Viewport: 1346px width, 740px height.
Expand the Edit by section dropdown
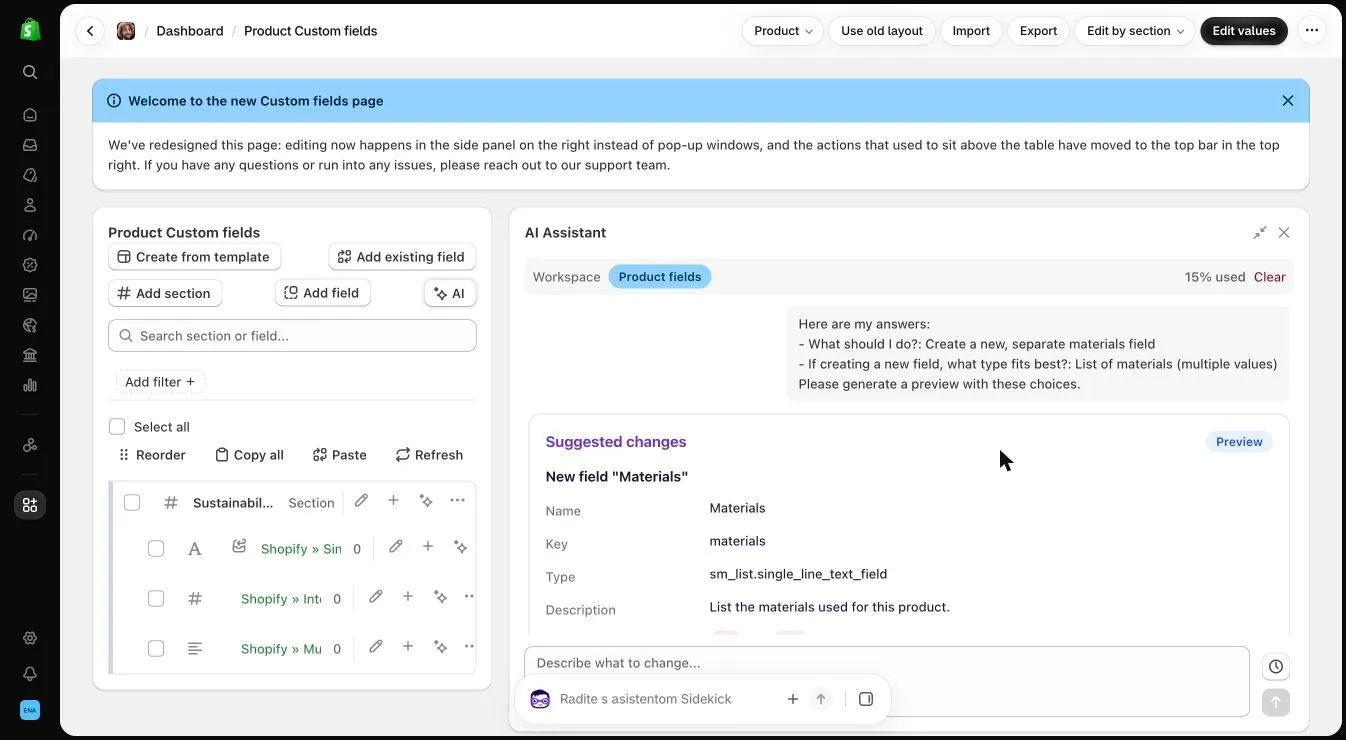[x=1135, y=31]
